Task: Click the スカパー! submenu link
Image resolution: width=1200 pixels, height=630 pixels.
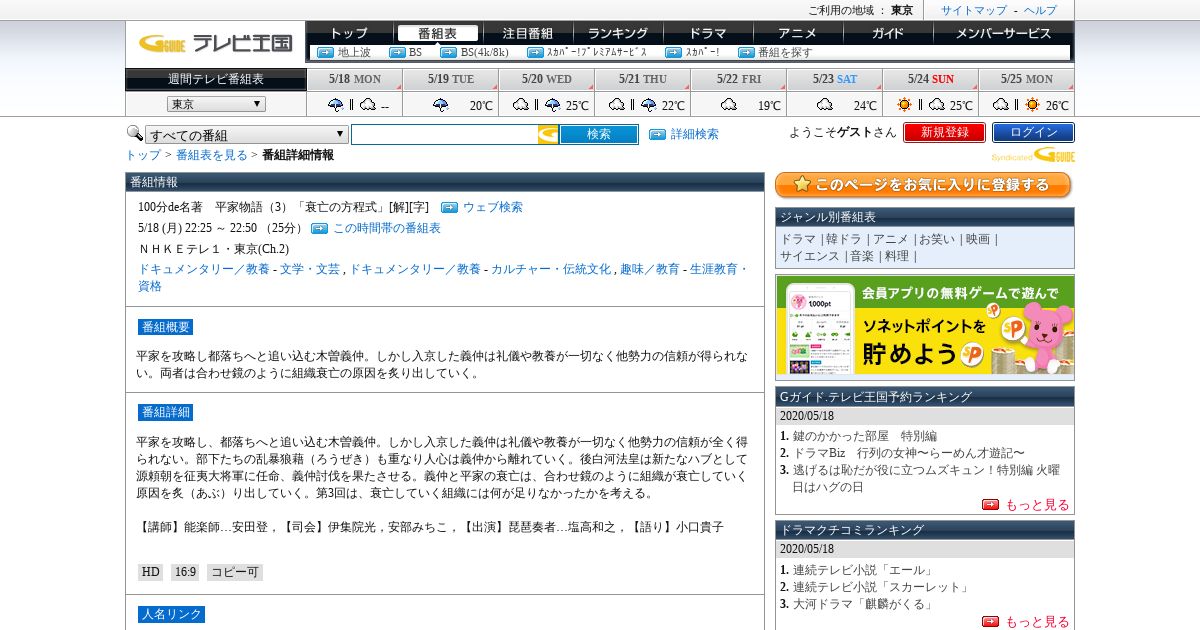Action: [x=702, y=52]
